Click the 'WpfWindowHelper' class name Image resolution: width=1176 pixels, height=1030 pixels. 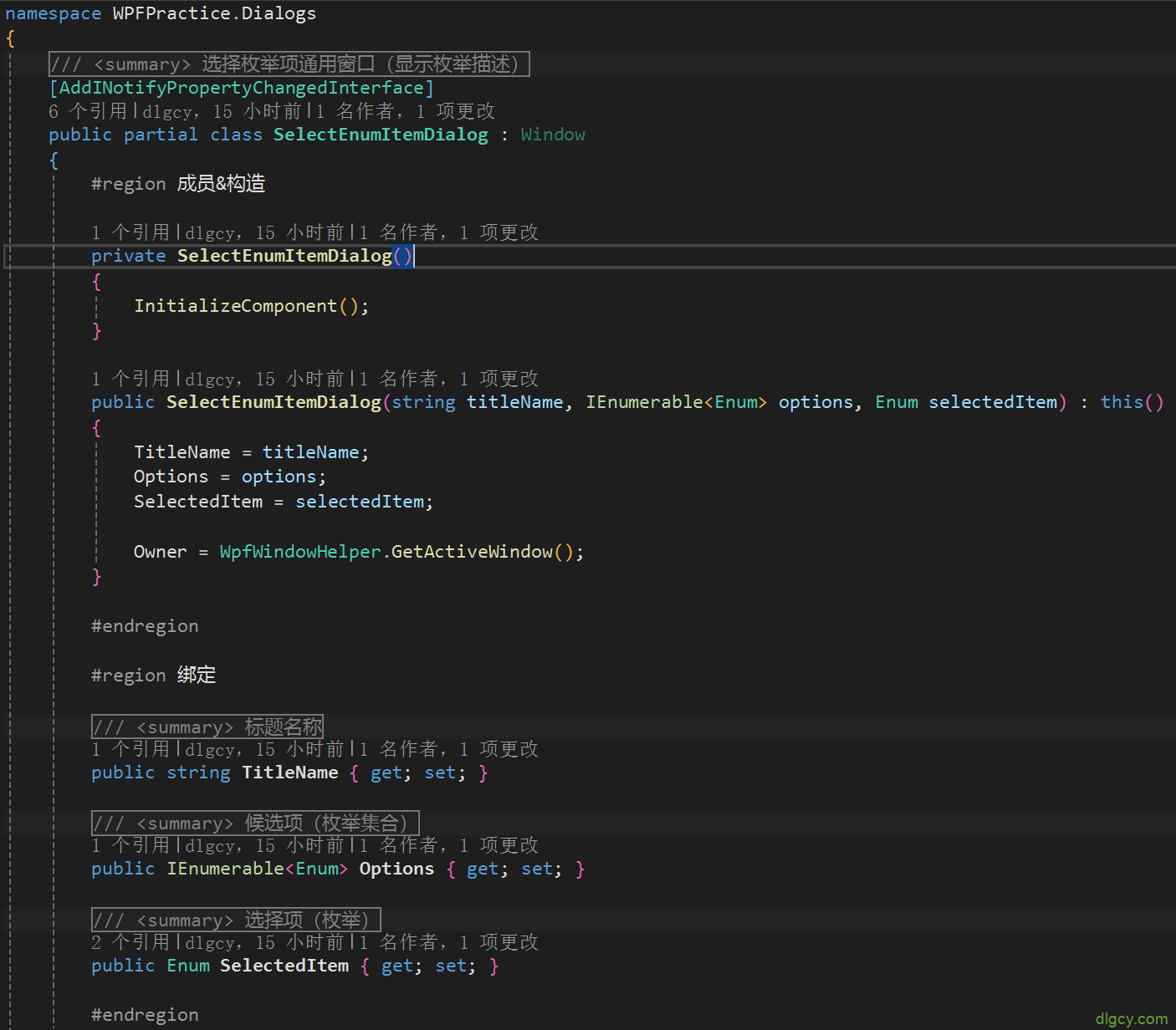(300, 552)
